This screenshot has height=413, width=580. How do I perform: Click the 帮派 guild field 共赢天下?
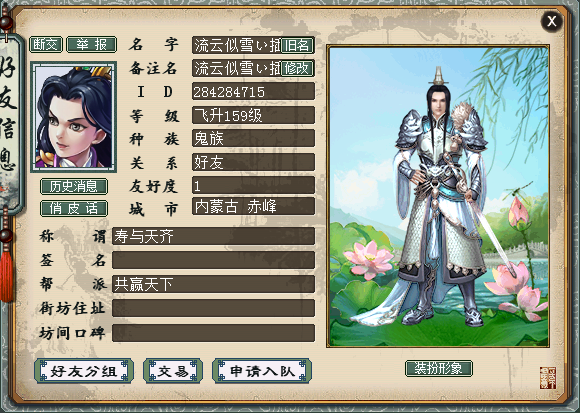(213, 284)
